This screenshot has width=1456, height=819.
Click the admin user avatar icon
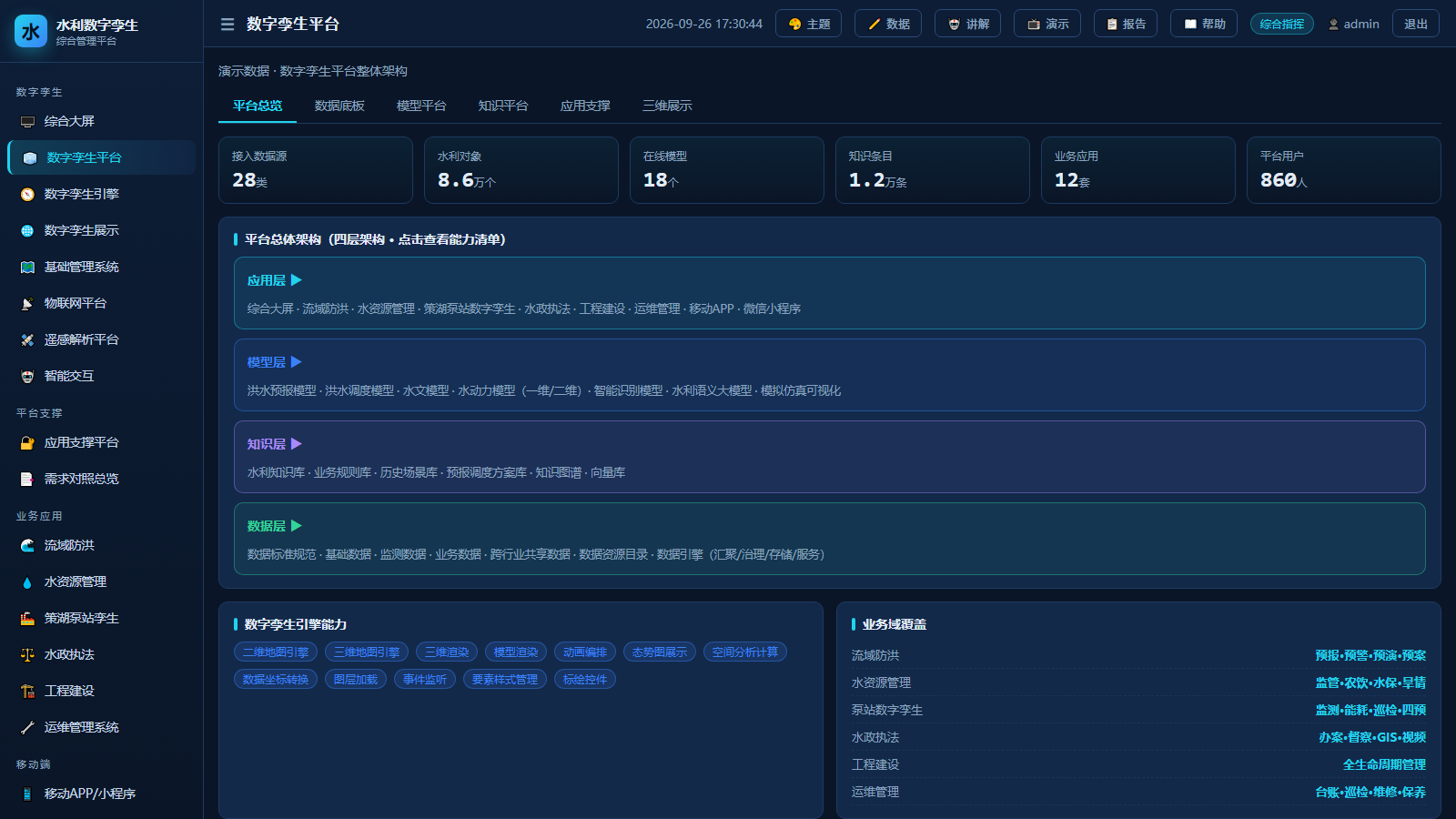(x=1333, y=25)
